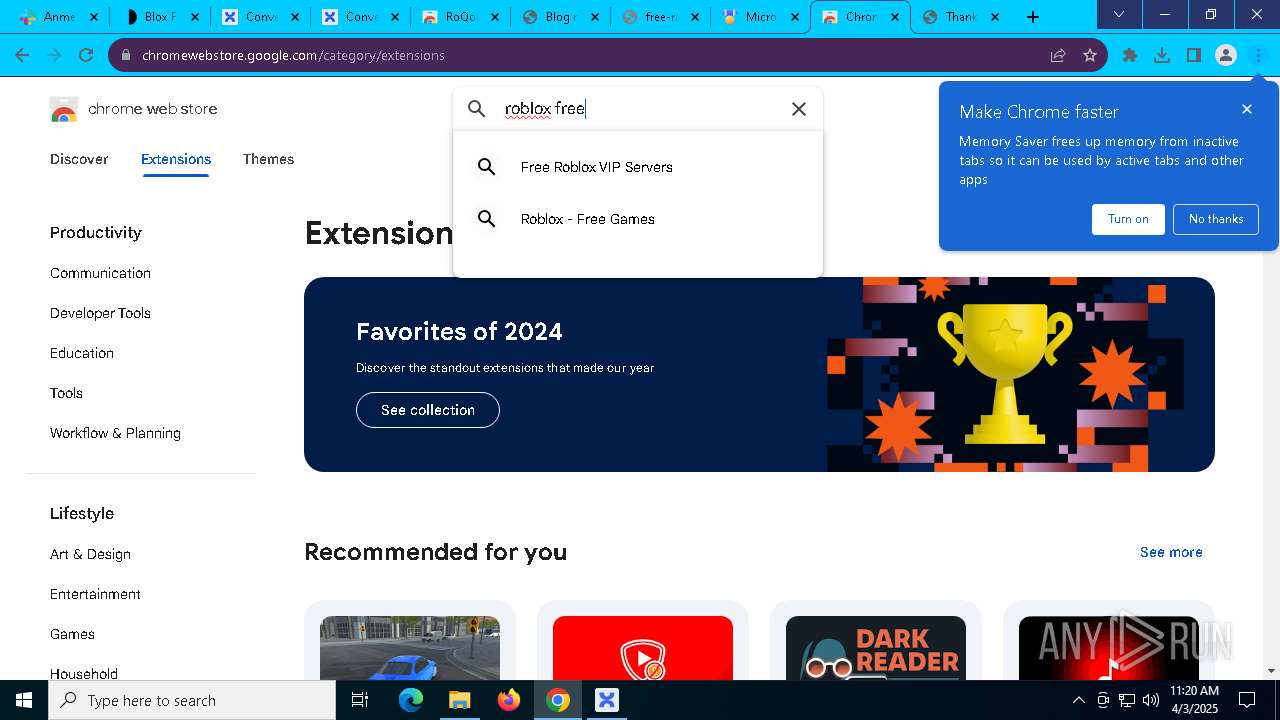
Task: Click See more for Recommended for you
Action: point(1171,552)
